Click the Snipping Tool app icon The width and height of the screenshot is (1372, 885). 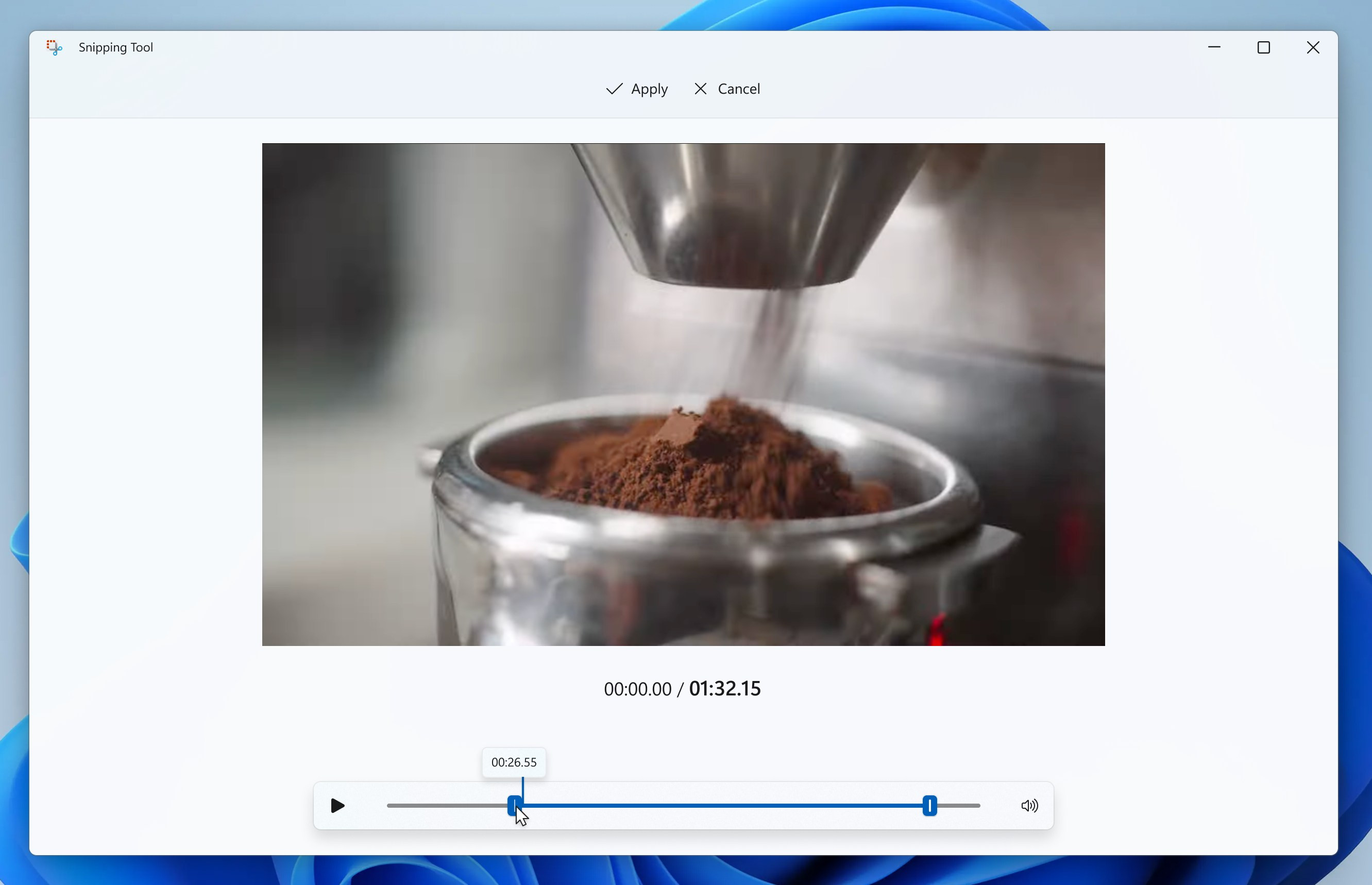pos(54,47)
